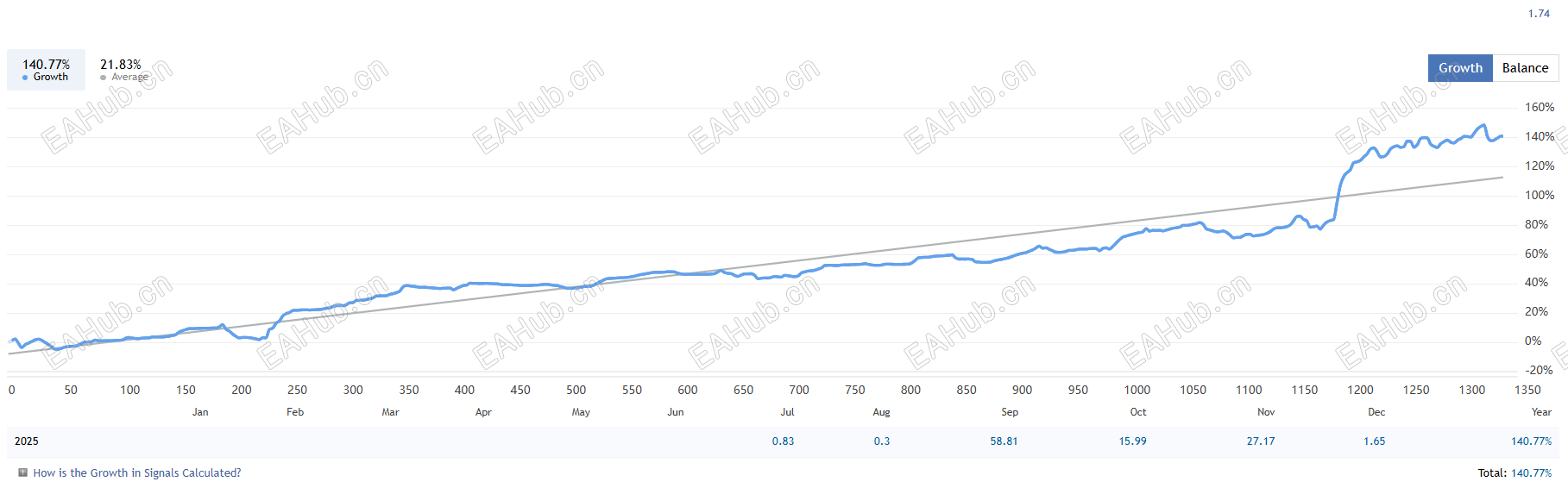Switch to the Balance tab

point(1525,68)
